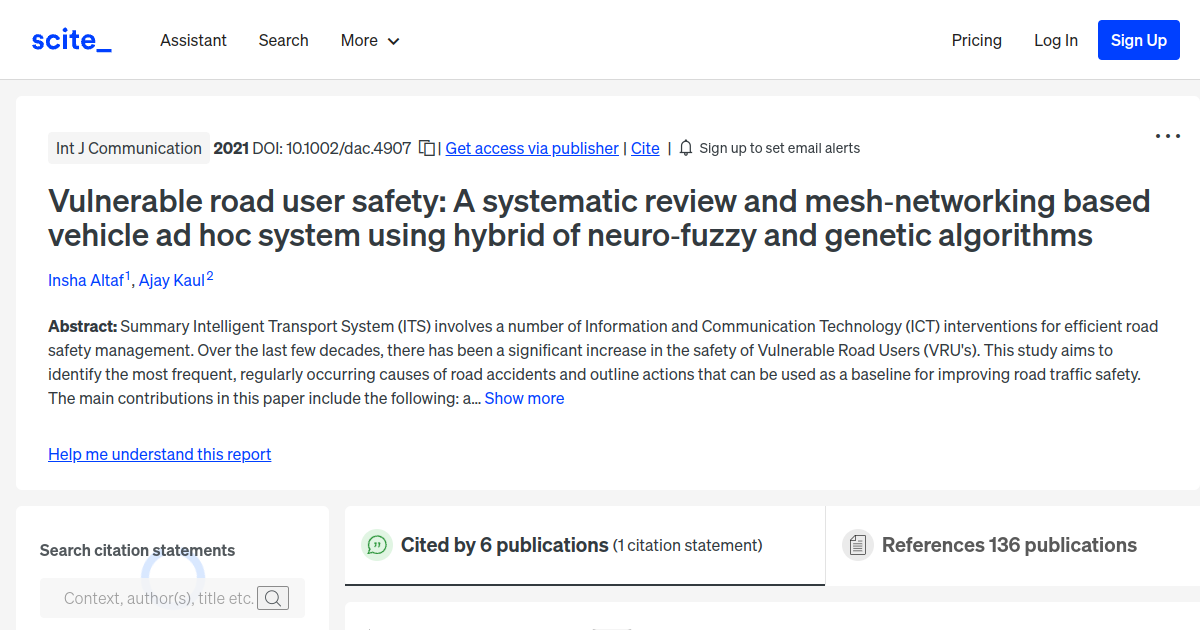Screen dimensions: 1200x630
Task: Expand the abstract with Show more
Action: pyautogui.click(x=524, y=397)
